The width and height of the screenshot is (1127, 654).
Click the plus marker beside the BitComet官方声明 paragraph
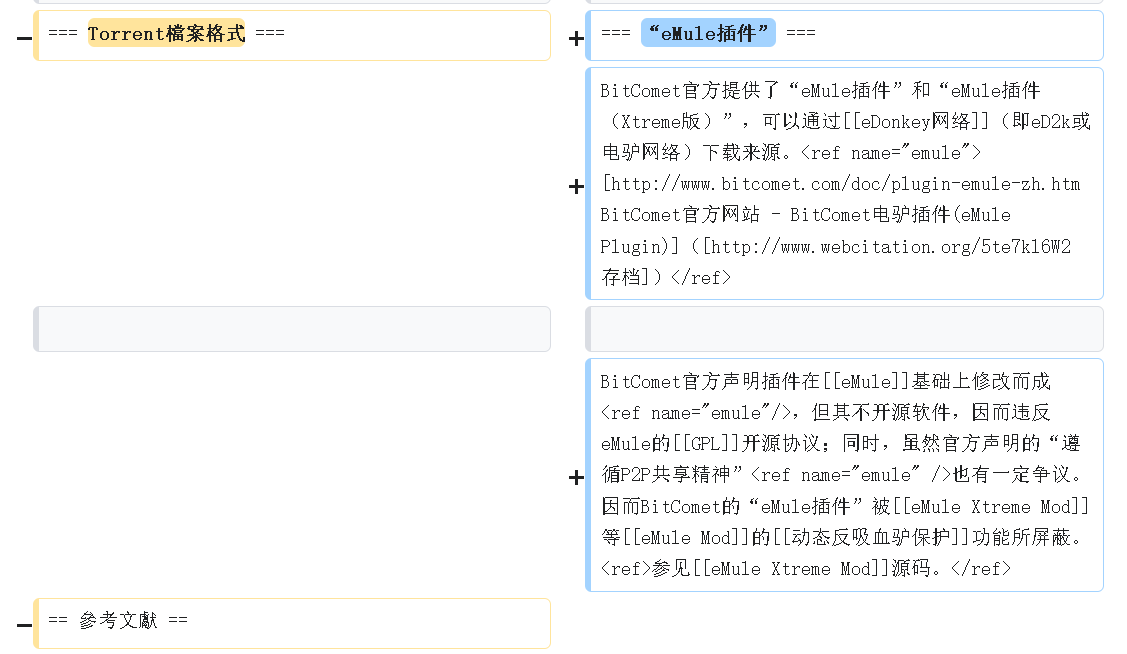pos(576,477)
